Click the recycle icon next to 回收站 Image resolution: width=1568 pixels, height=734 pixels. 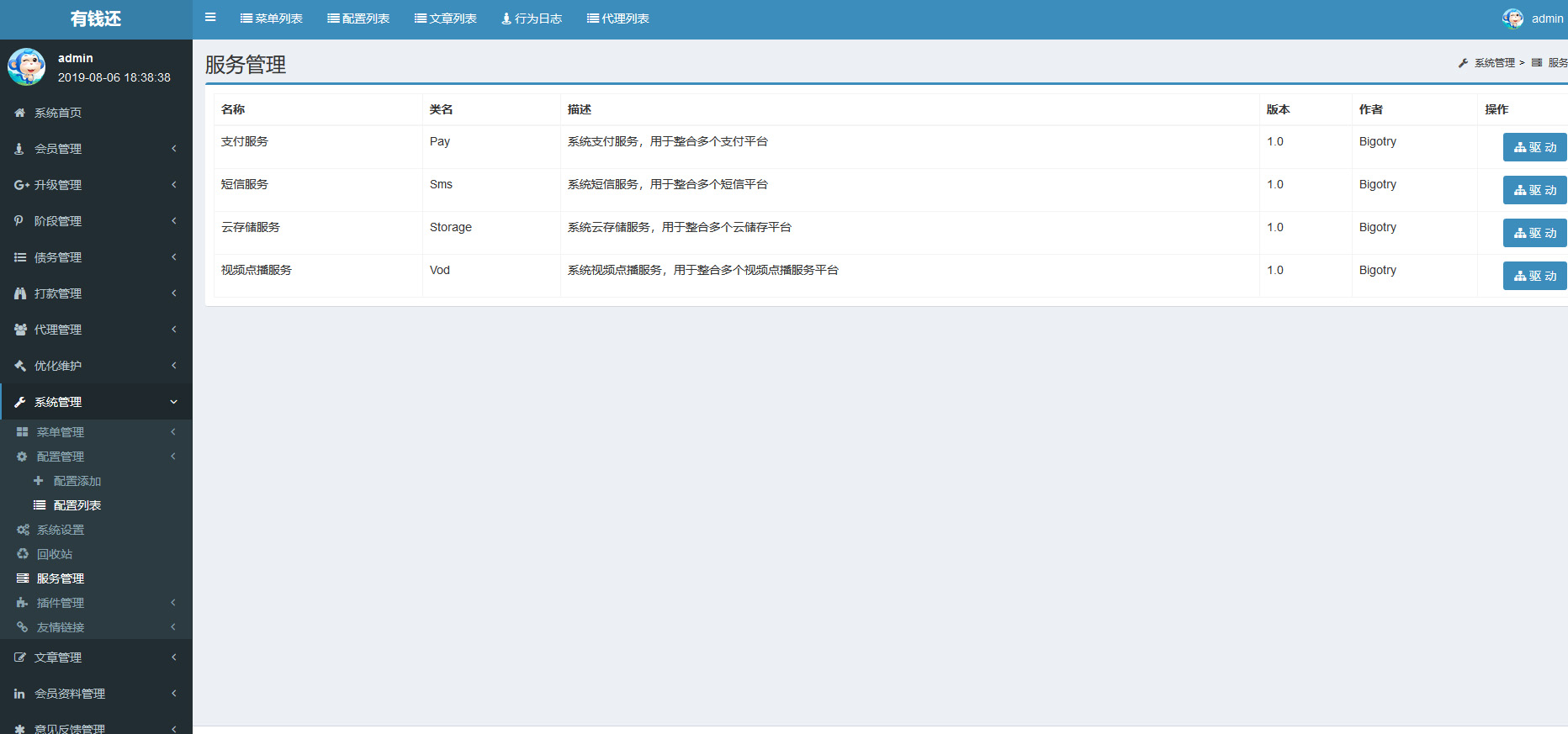(x=23, y=554)
